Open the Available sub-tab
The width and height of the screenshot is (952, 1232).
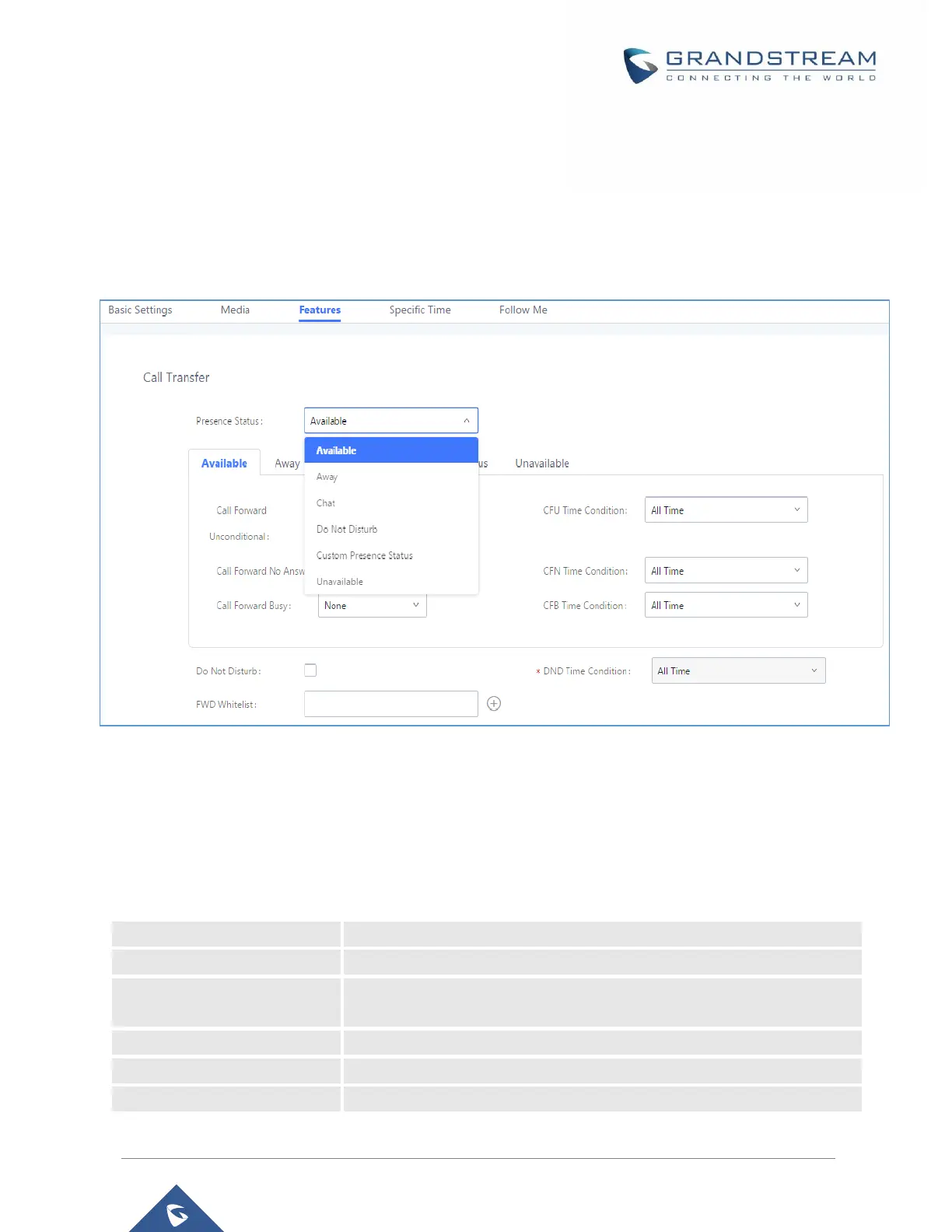click(224, 463)
